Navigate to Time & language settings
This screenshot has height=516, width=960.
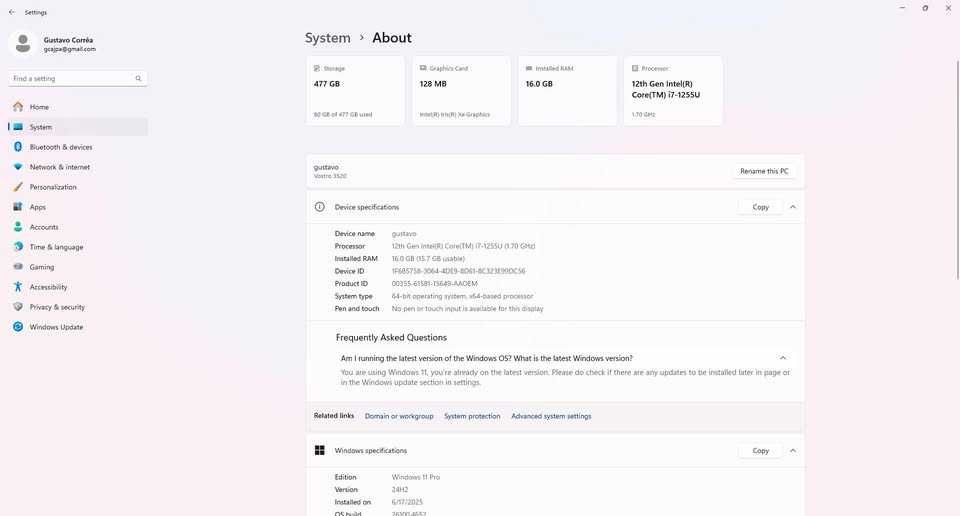point(78,247)
